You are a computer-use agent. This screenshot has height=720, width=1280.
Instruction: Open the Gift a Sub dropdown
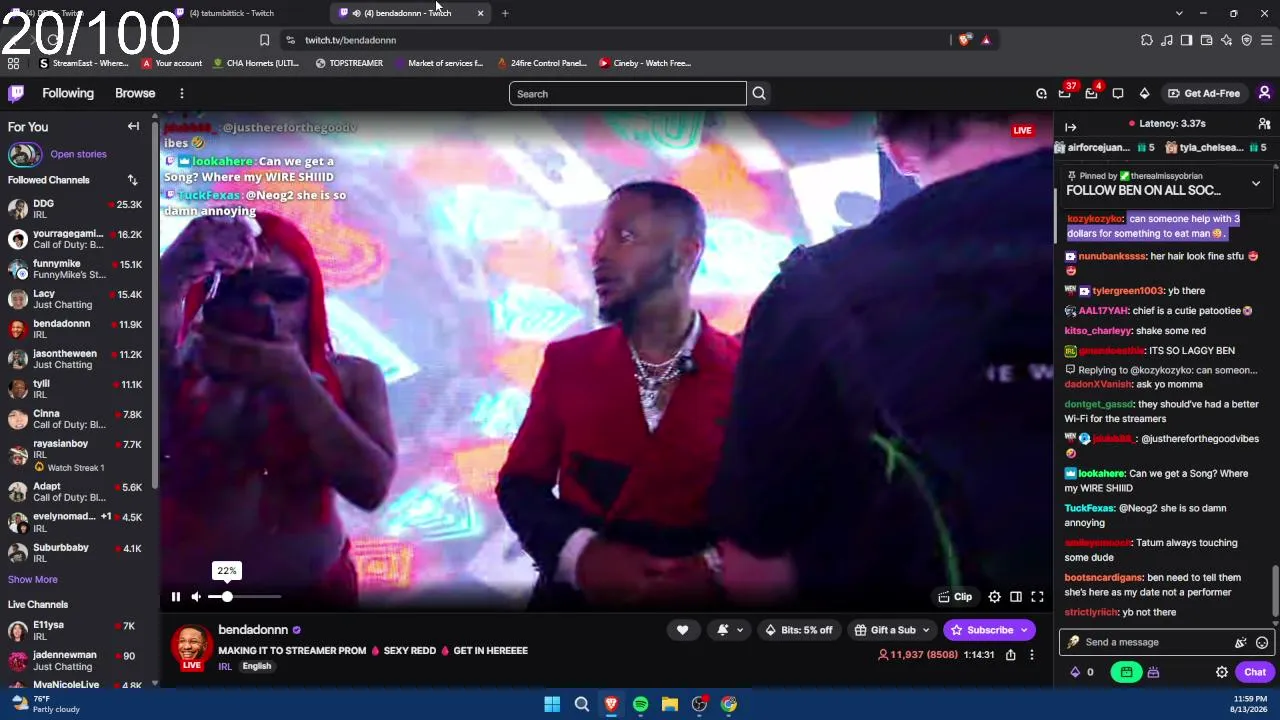pyautogui.click(x=891, y=630)
